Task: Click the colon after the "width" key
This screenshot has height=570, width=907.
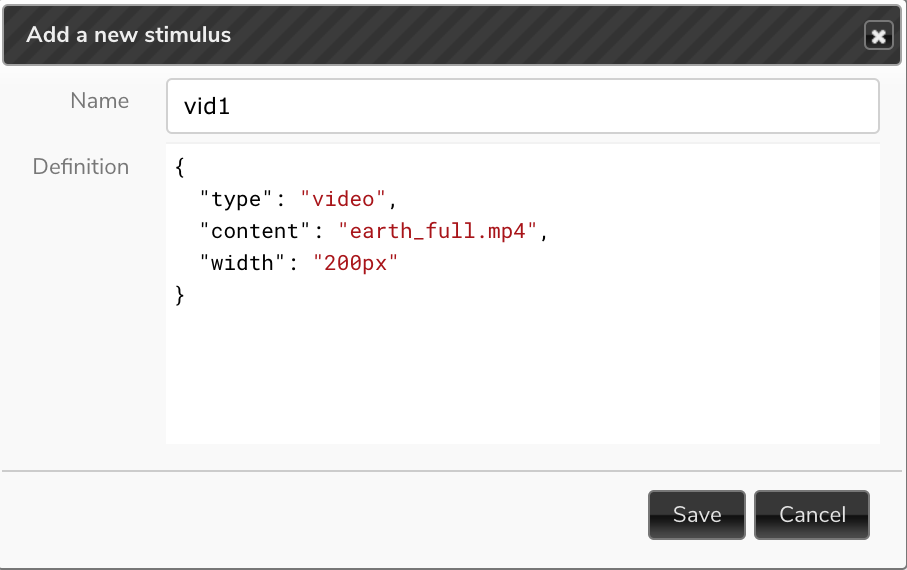Action: pyautogui.click(x=293, y=263)
